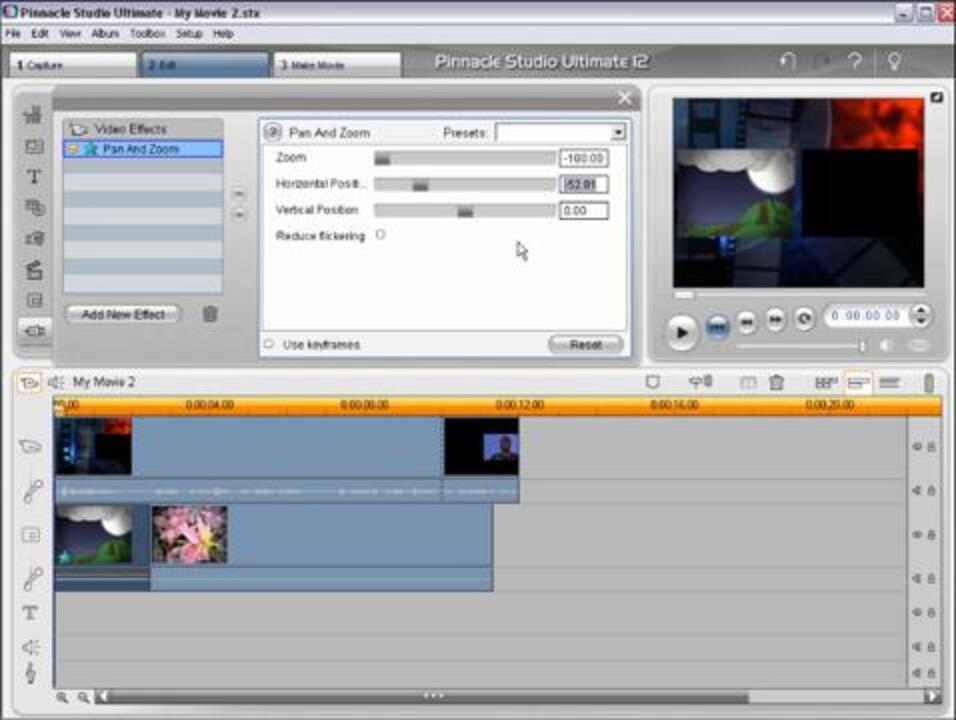This screenshot has height=720, width=956.
Task: Click the Zoom value field
Action: tap(583, 159)
